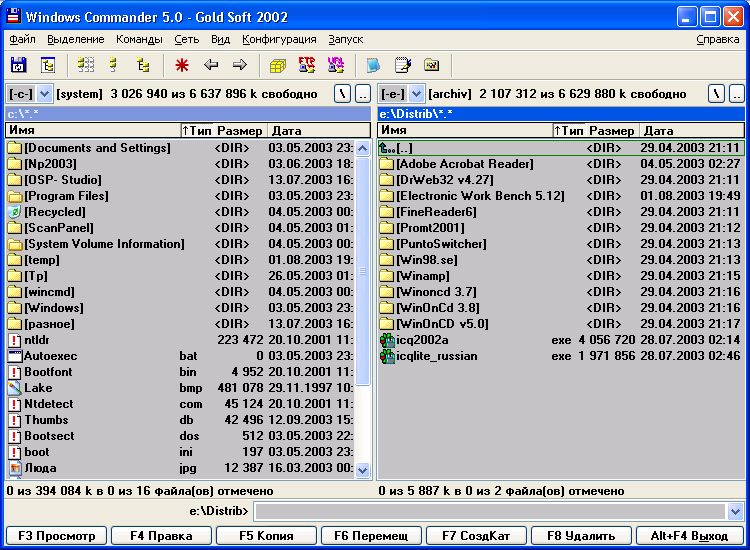
Task: Select Recycled folder recycle bin icon
Action: click(x=15, y=212)
